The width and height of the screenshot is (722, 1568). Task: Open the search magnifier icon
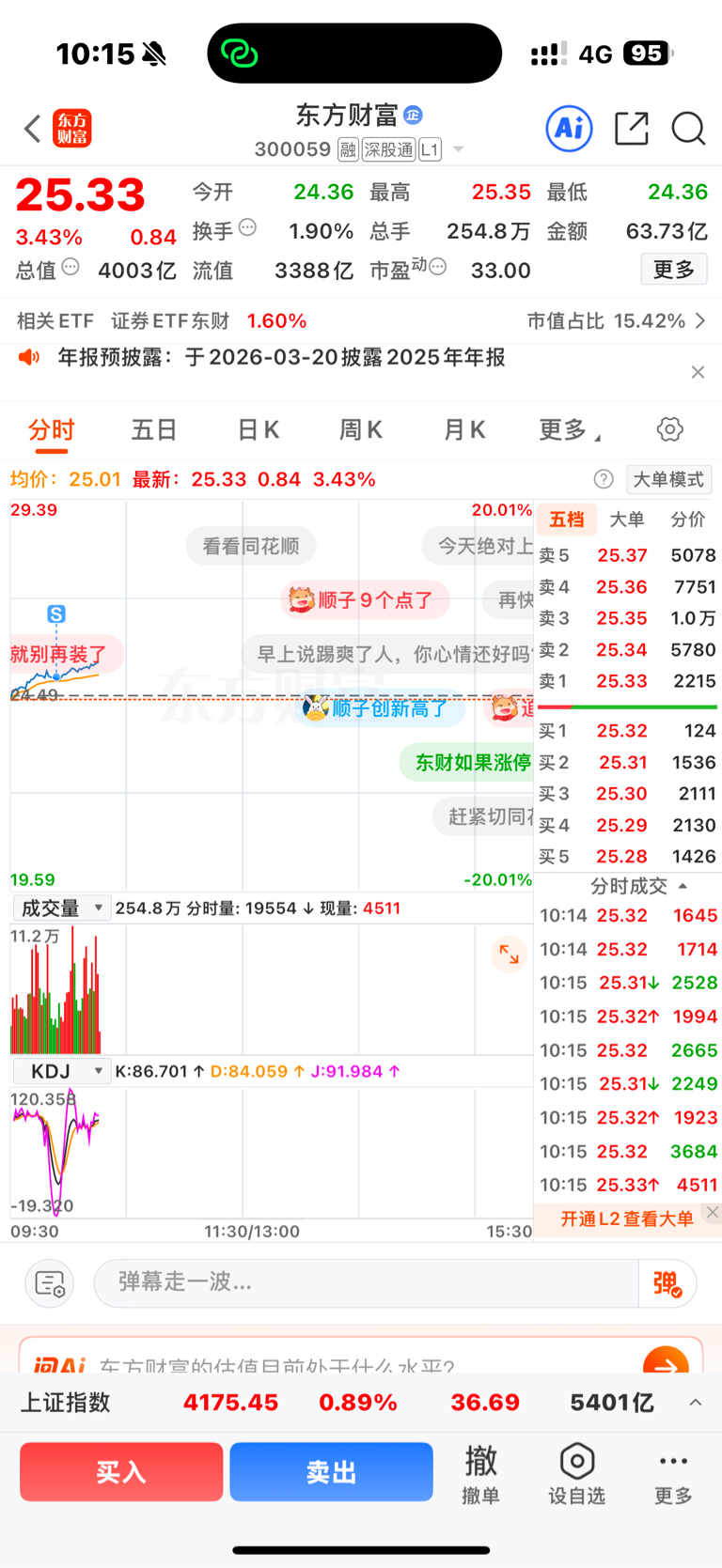click(x=688, y=129)
